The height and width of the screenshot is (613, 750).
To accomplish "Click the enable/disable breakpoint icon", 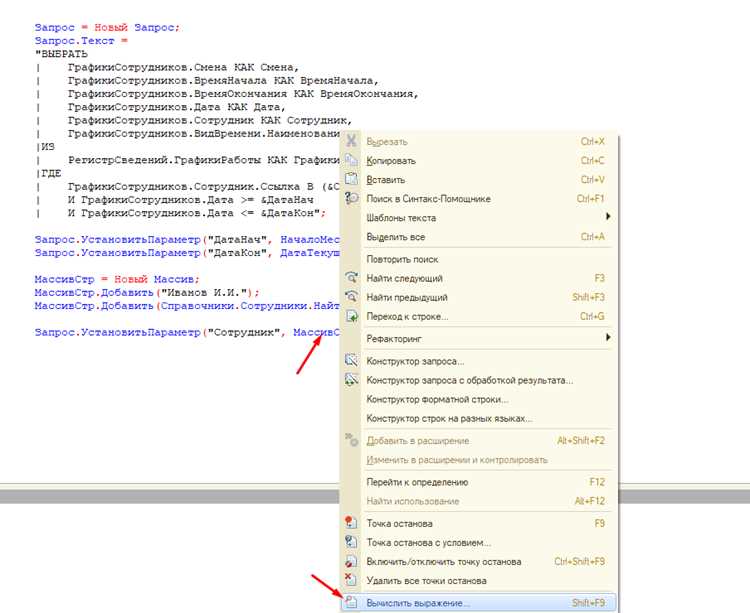I will point(351,561).
